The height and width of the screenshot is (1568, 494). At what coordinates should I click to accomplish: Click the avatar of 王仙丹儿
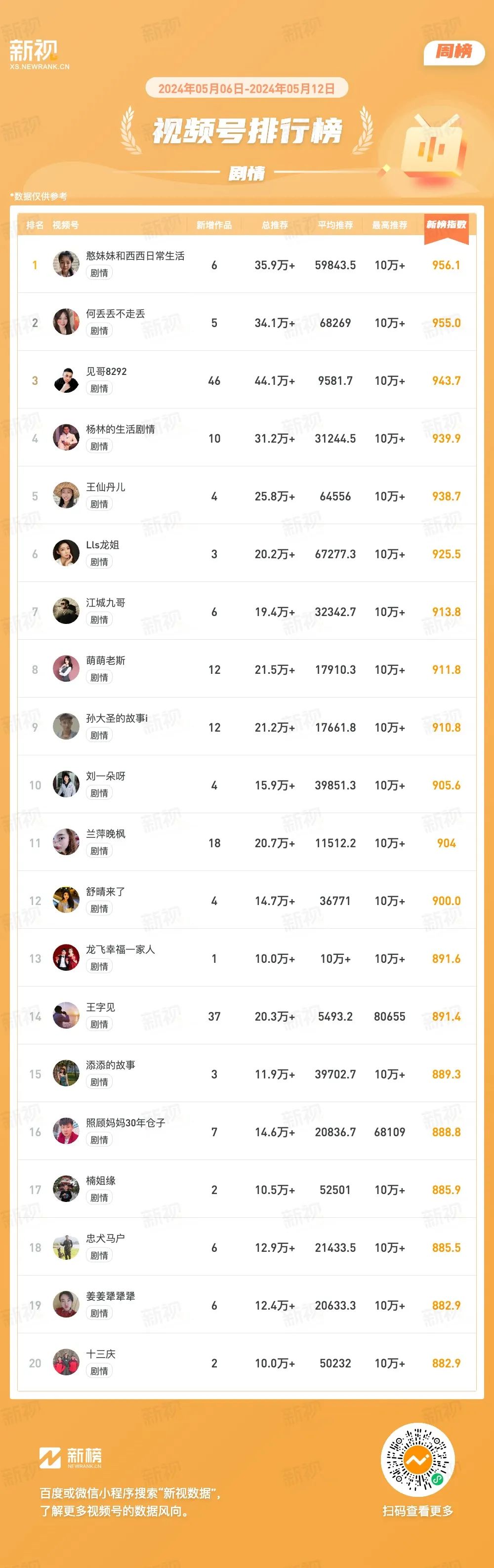coord(66,495)
